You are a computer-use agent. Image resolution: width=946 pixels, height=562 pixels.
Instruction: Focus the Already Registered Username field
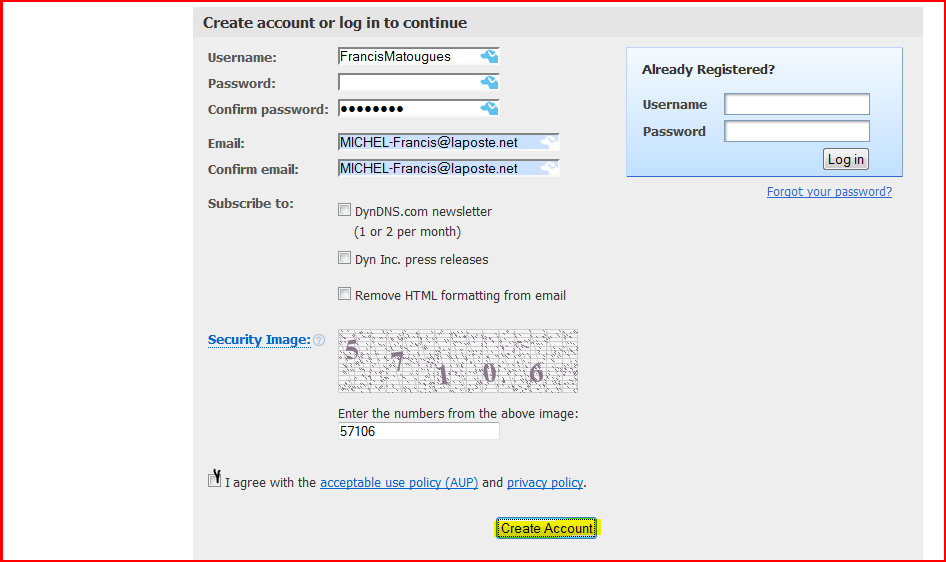tap(797, 104)
